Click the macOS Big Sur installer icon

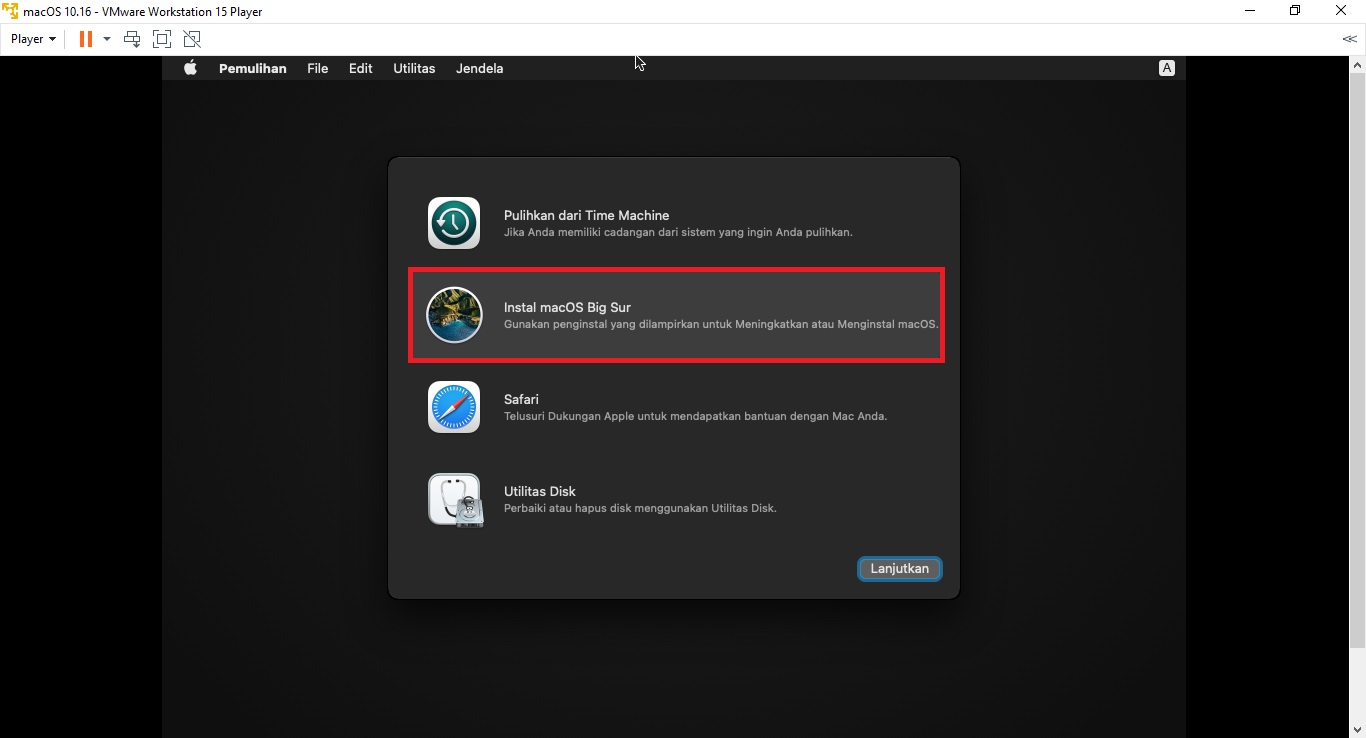pos(454,315)
